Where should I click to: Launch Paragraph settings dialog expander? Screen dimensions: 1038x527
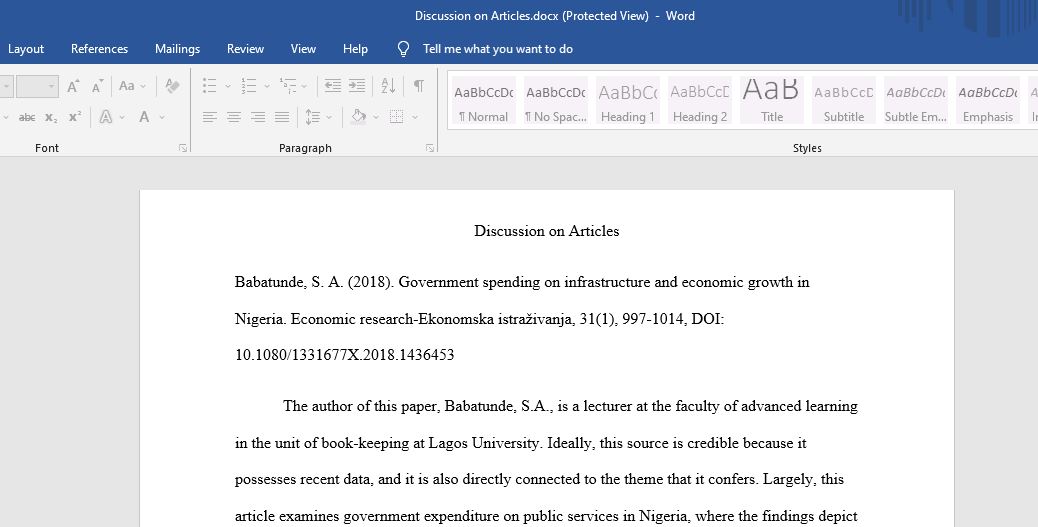[430, 148]
